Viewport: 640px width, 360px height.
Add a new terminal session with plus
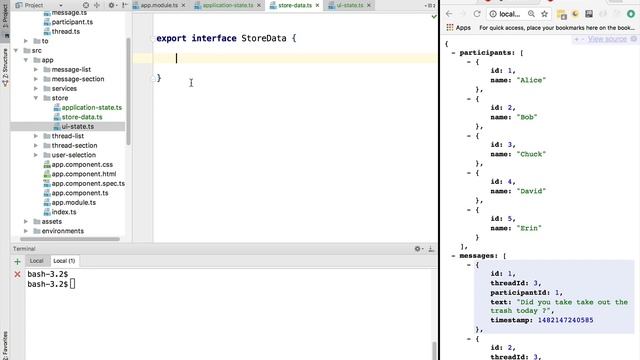point(17,261)
